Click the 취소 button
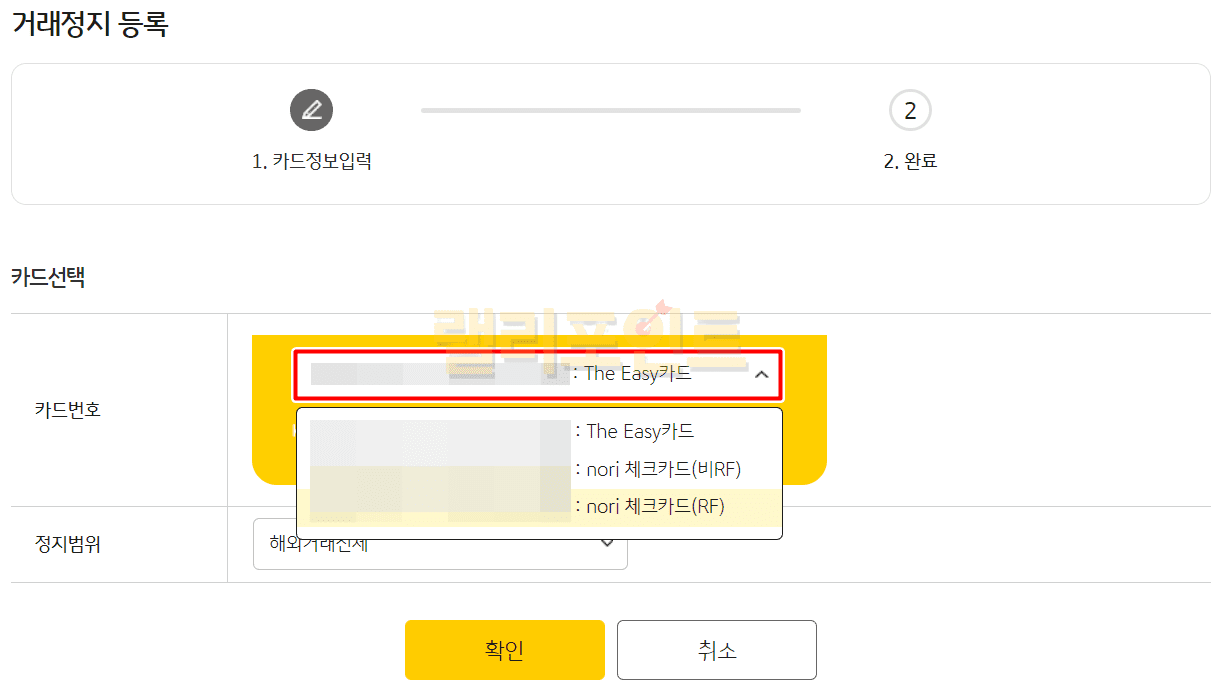The image size is (1220, 687). [x=716, y=650]
